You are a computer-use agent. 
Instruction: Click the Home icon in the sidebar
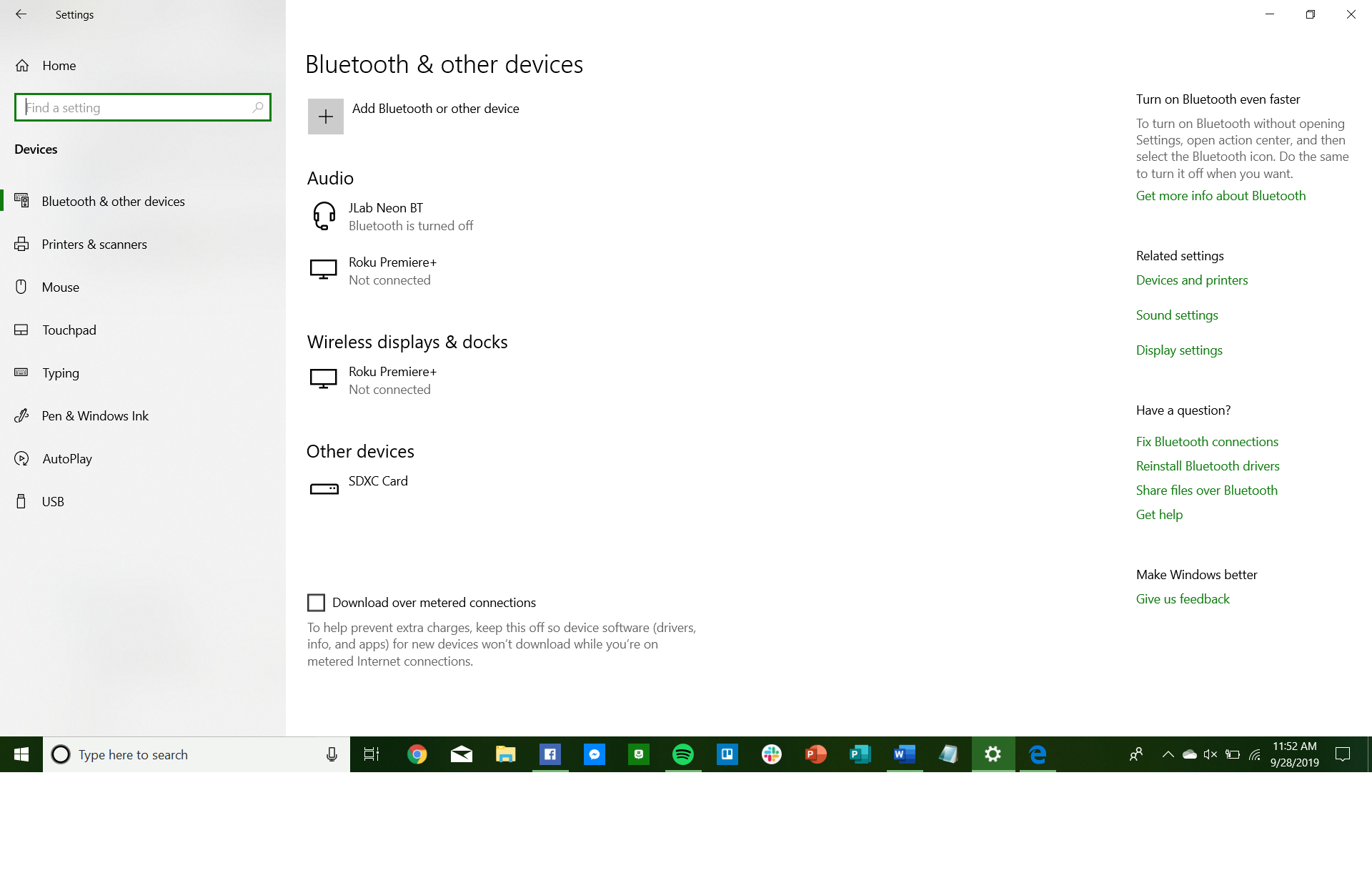pos(22,66)
